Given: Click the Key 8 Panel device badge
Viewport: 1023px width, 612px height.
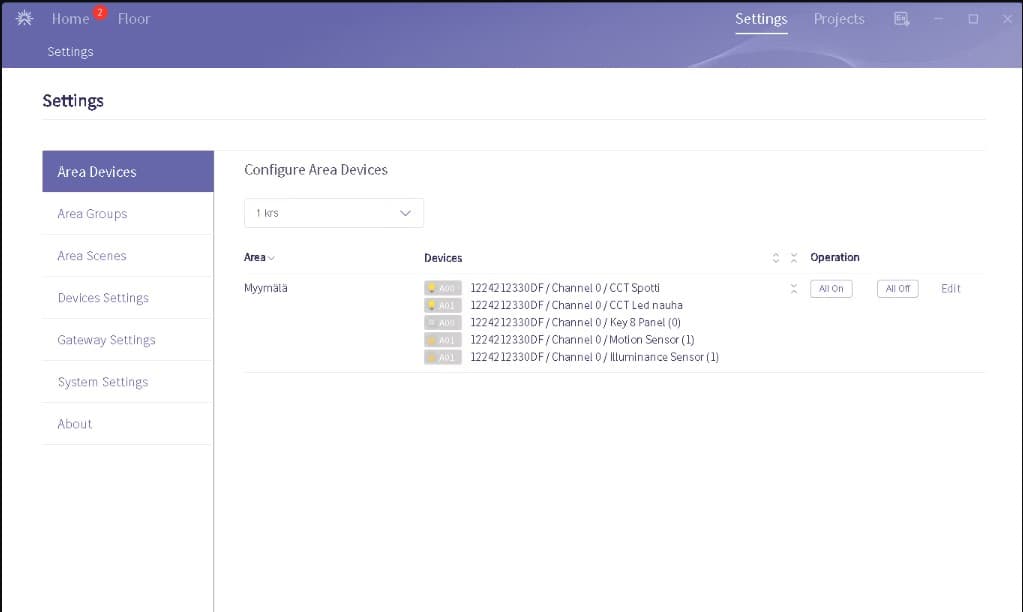Looking at the screenshot, I should (x=442, y=323).
